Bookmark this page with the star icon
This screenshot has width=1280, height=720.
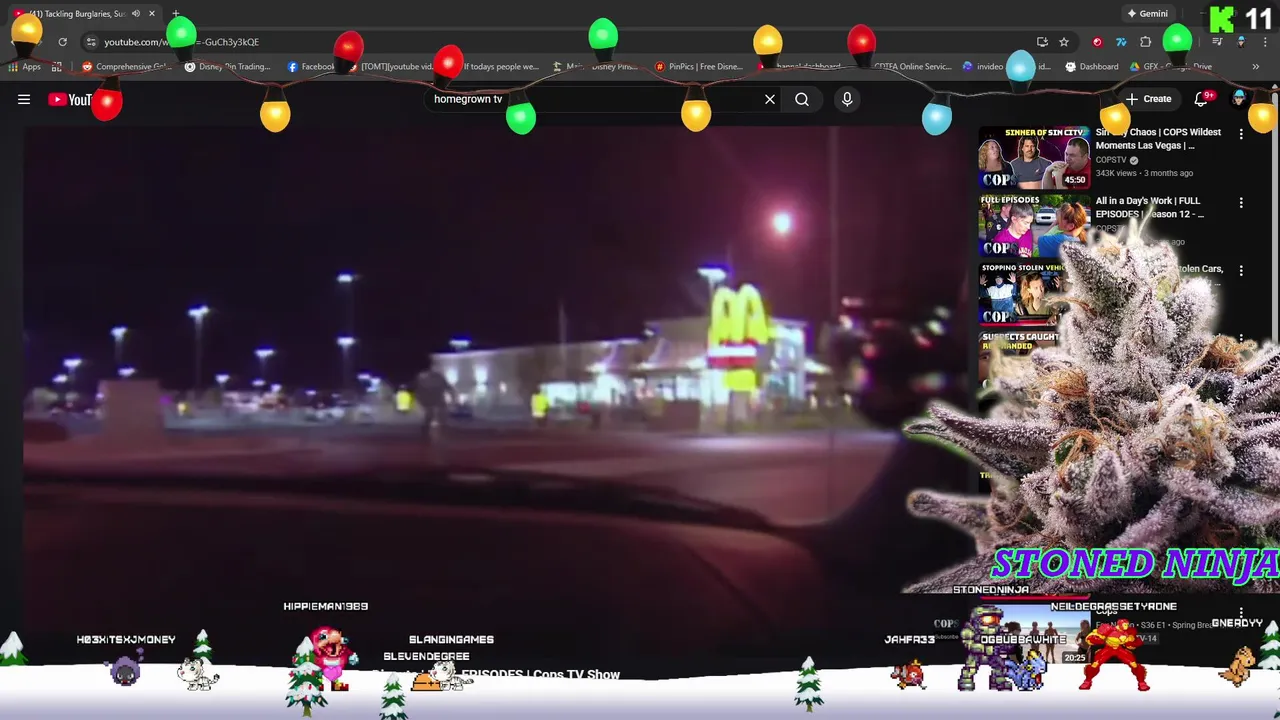[x=1064, y=42]
